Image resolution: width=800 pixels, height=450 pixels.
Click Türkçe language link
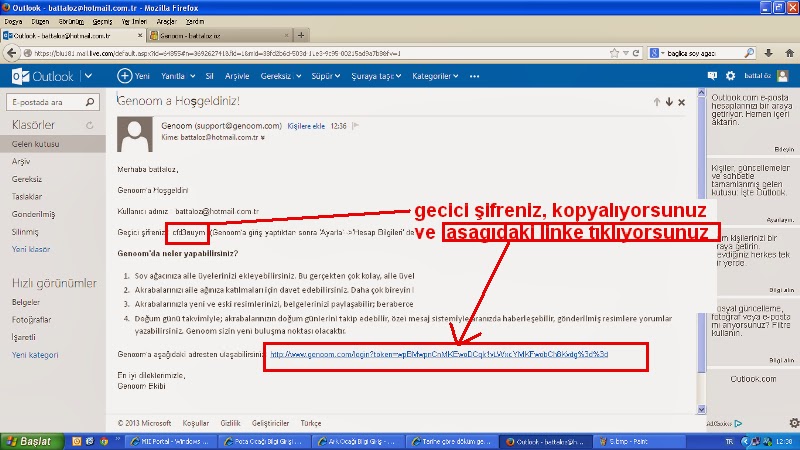[x=311, y=423]
